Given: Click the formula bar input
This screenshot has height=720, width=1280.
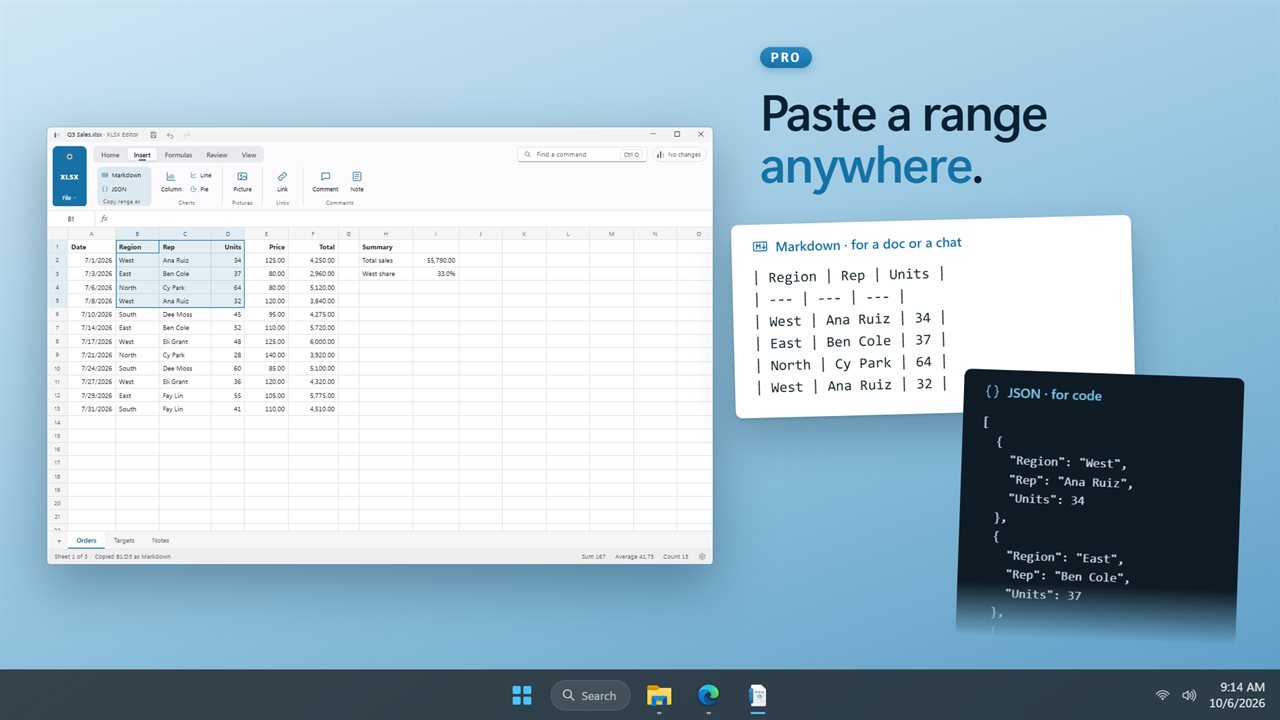Looking at the screenshot, I should point(410,219).
